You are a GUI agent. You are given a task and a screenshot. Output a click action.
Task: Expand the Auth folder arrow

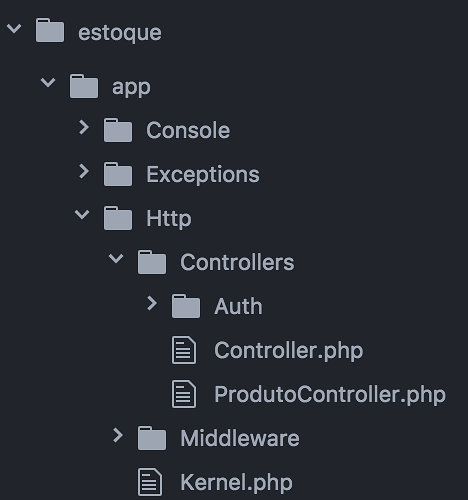click(x=152, y=303)
